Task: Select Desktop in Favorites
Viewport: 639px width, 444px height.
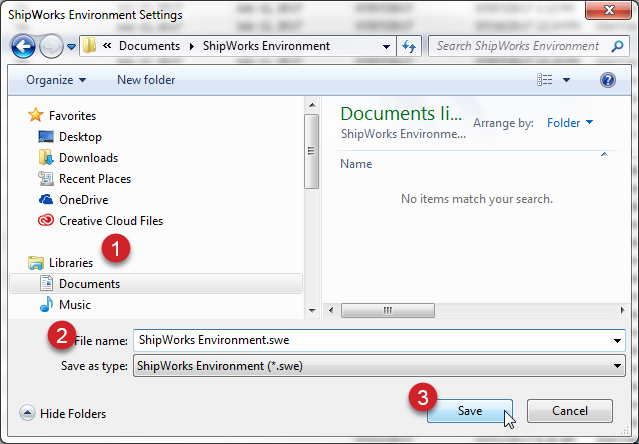Action: pyautogui.click(x=80, y=137)
